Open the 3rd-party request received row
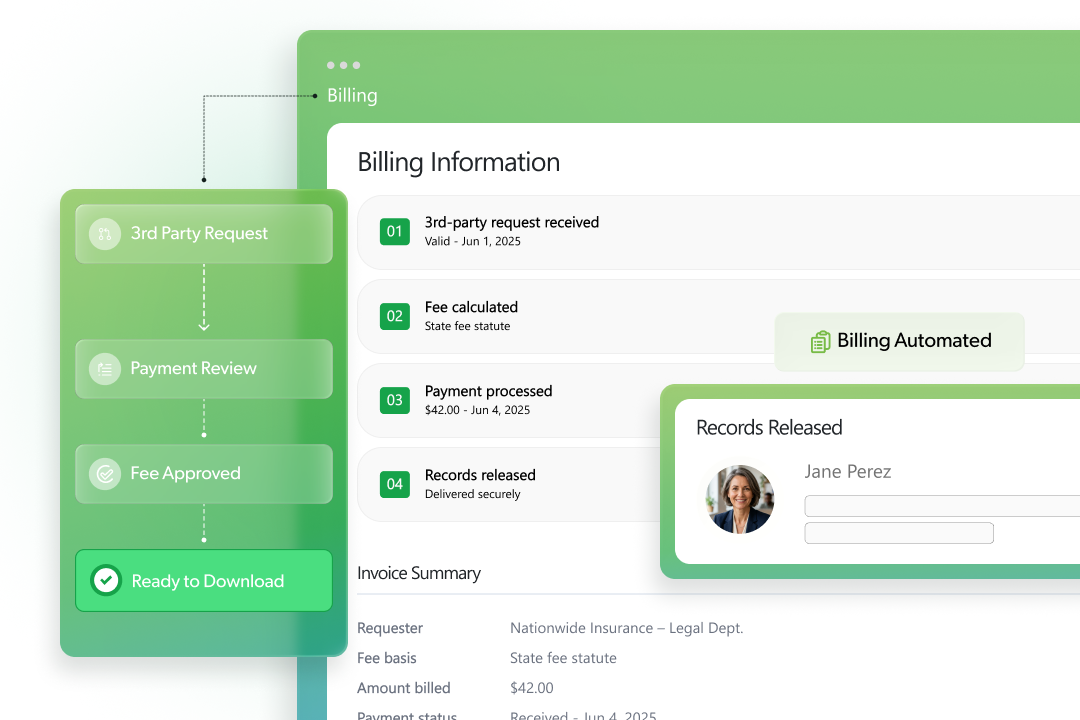Image resolution: width=1080 pixels, height=720 pixels. tap(718, 232)
